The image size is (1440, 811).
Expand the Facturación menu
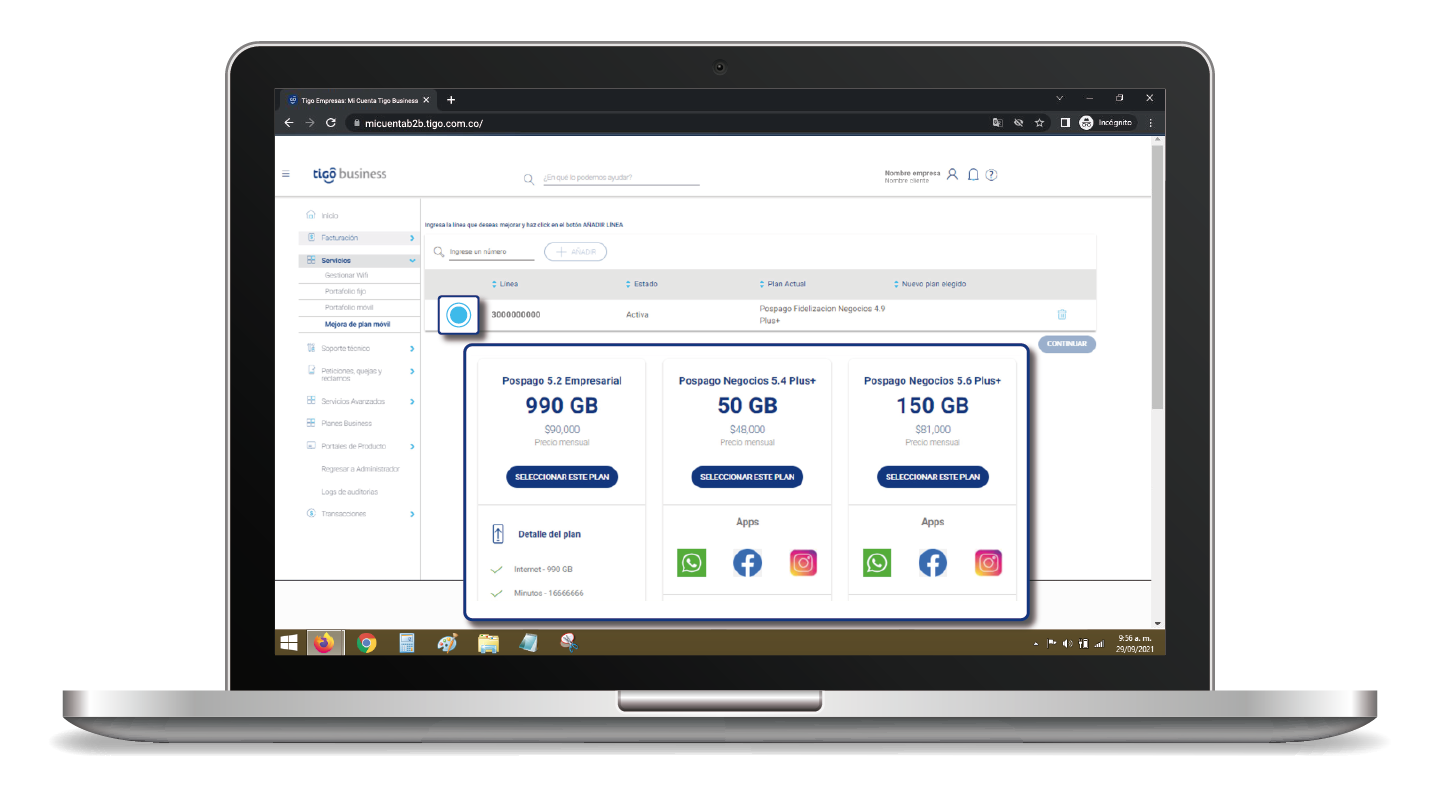click(x=358, y=238)
